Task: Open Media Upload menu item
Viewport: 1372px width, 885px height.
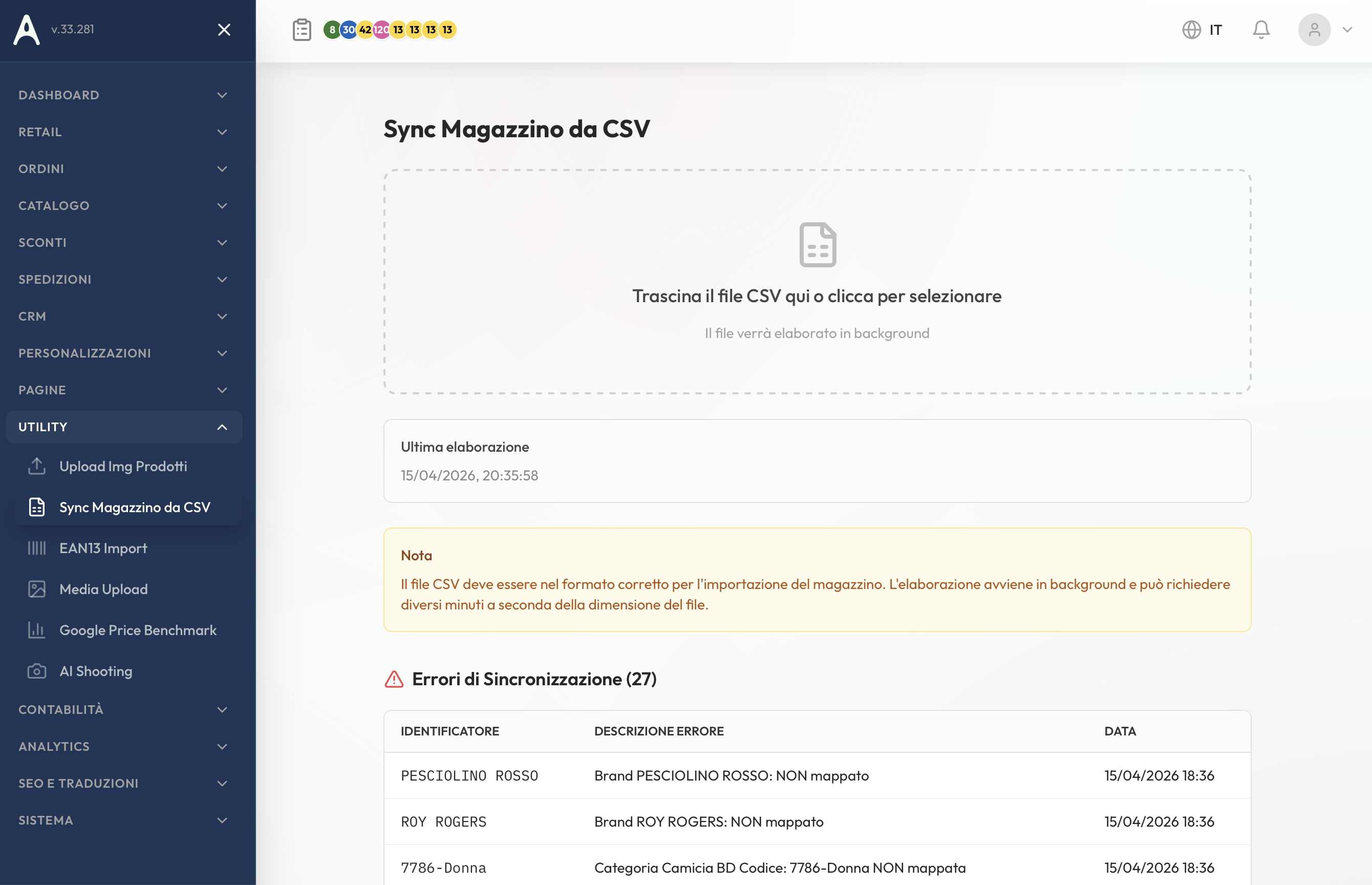Action: [128, 589]
